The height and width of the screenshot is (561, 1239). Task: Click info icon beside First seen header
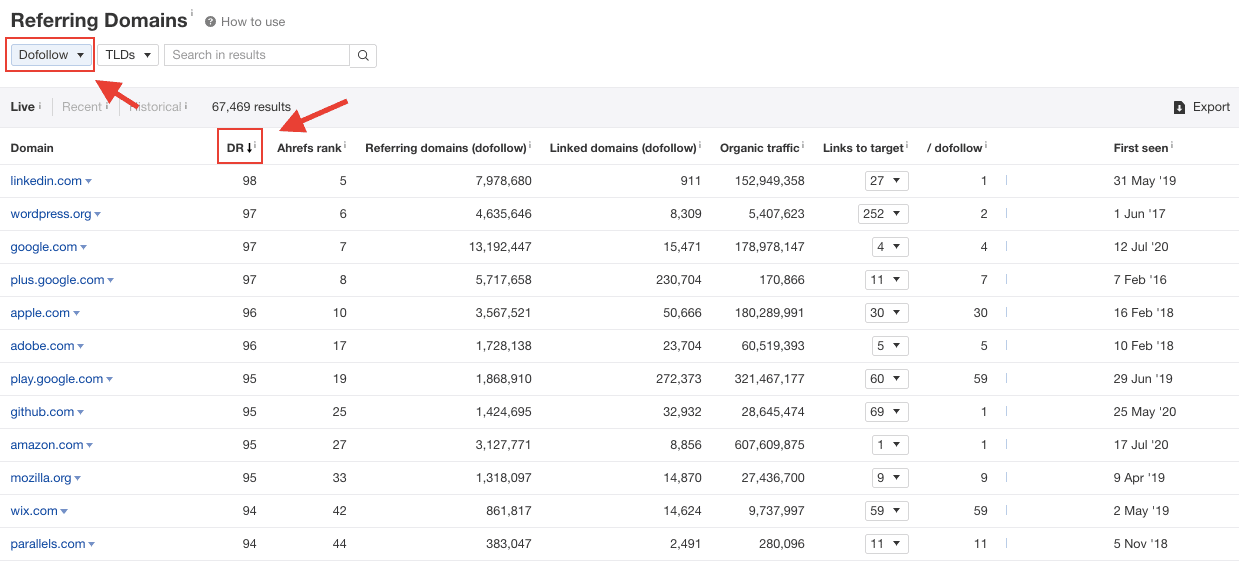click(1172, 146)
